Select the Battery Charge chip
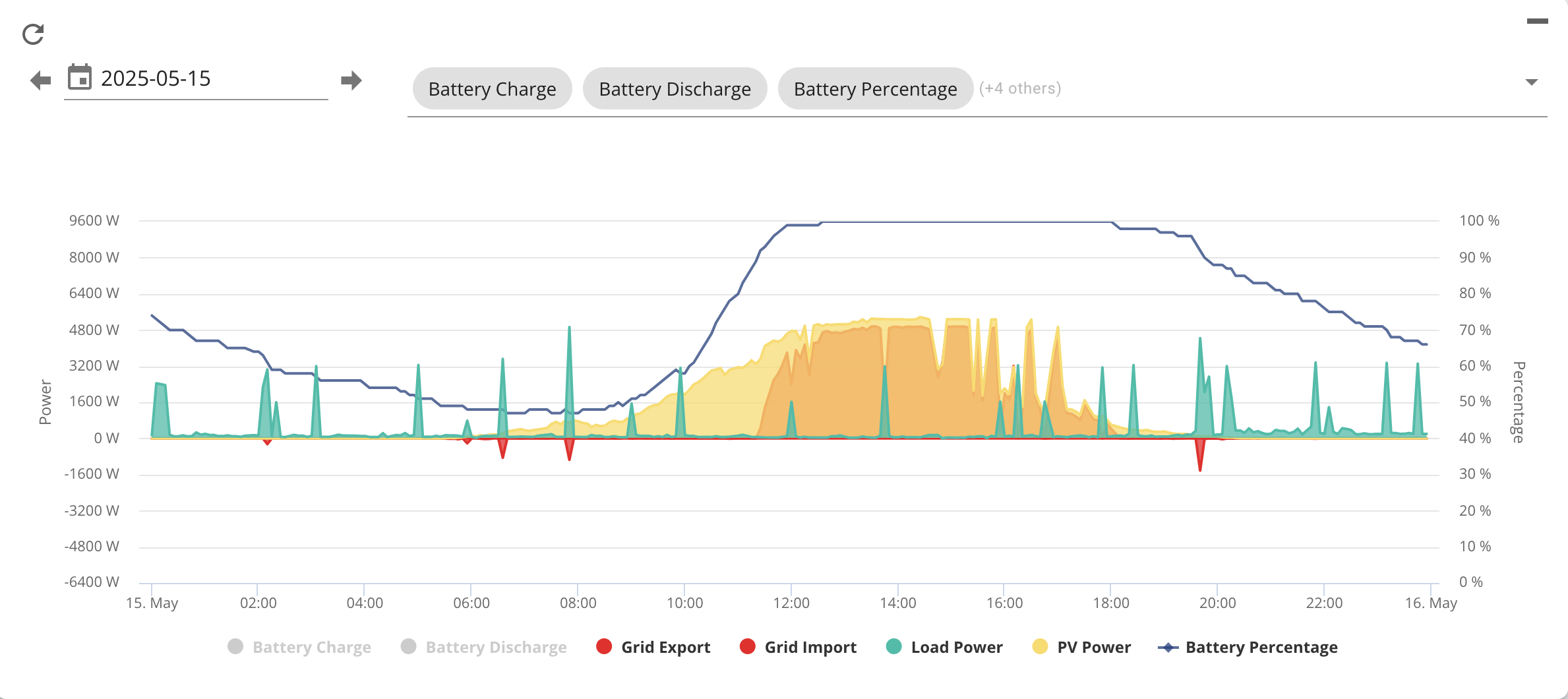The image size is (1568, 699). pos(493,88)
